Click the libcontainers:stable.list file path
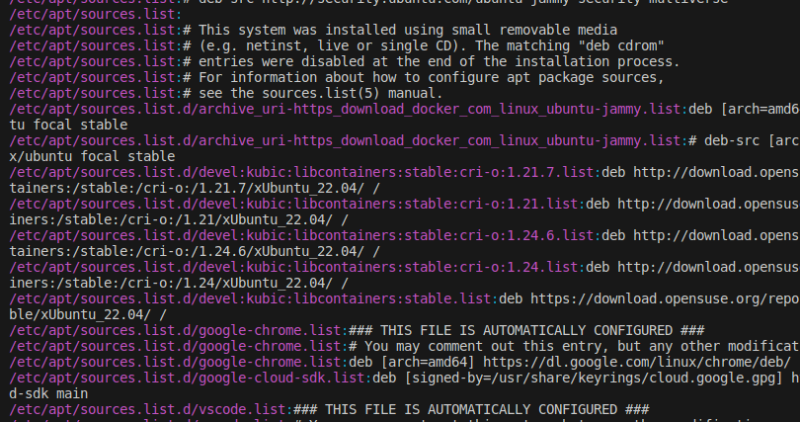800x422 pixels. [251, 298]
